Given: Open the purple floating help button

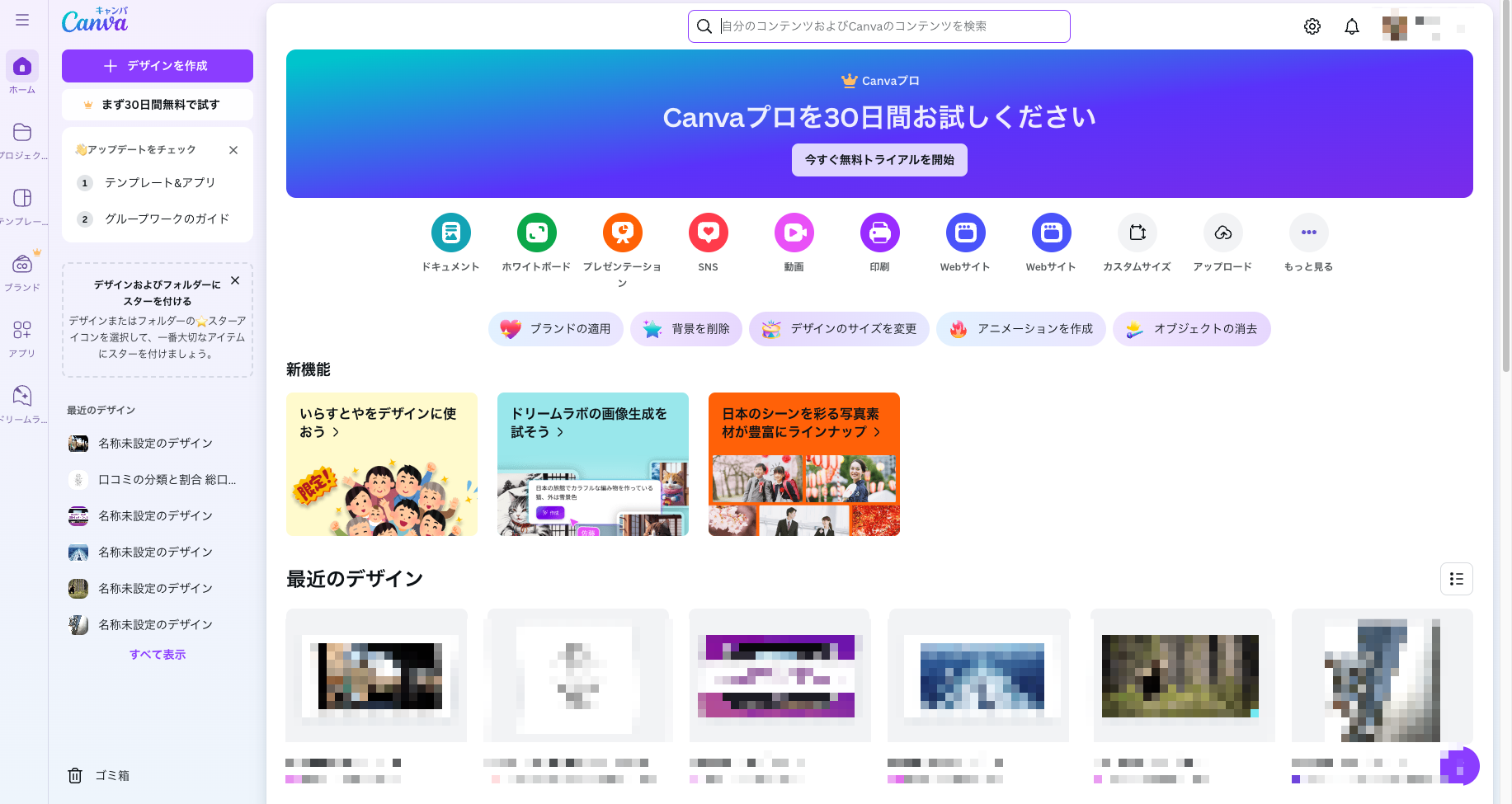Looking at the screenshot, I should 1460,766.
